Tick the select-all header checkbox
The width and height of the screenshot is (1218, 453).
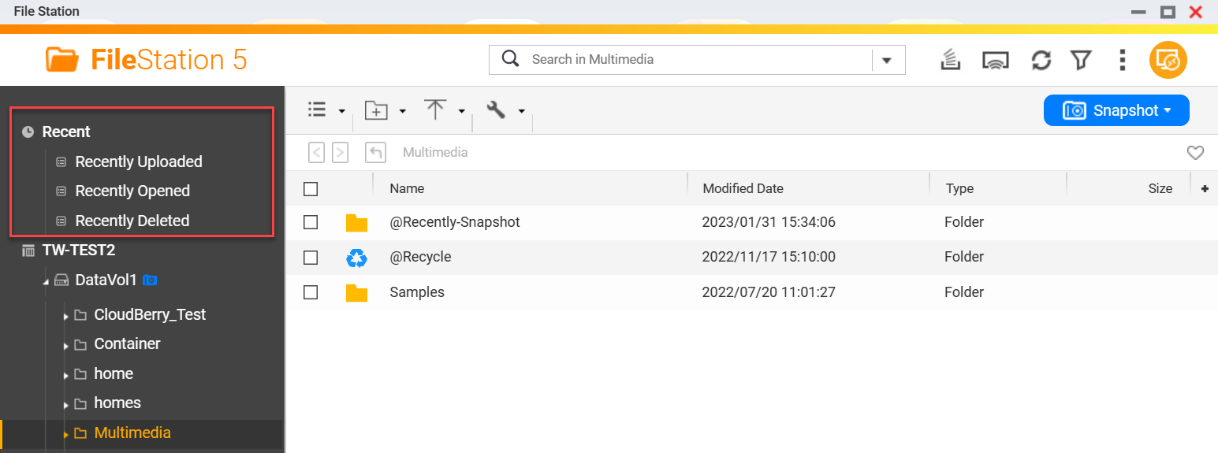310,188
